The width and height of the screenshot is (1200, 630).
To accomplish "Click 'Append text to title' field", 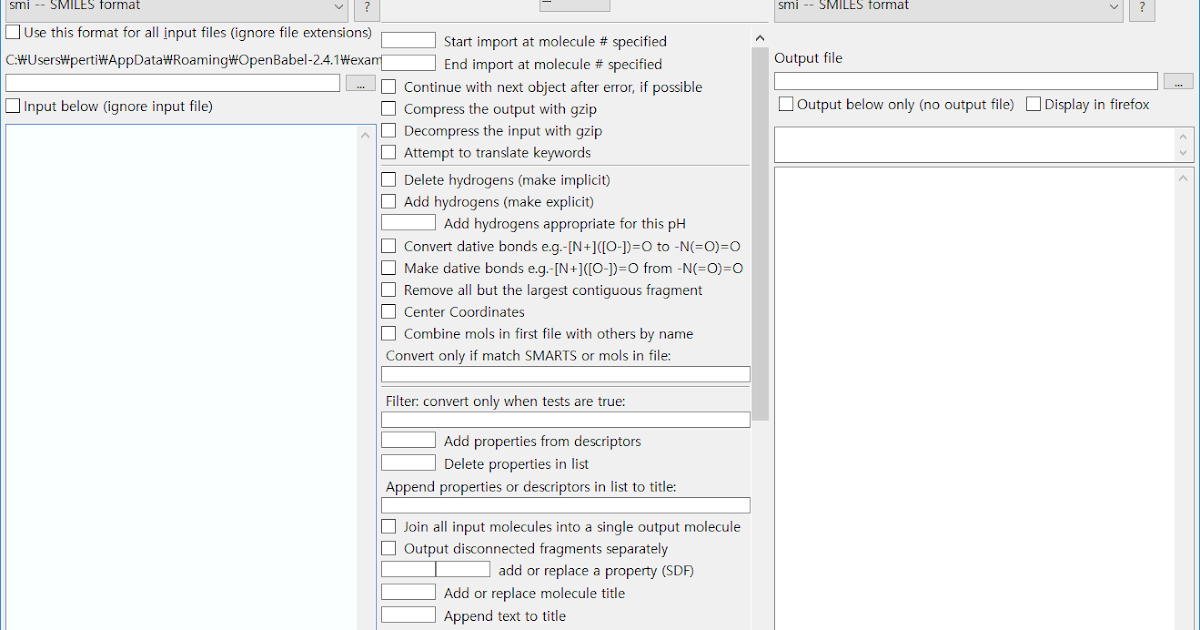I will click(408, 615).
